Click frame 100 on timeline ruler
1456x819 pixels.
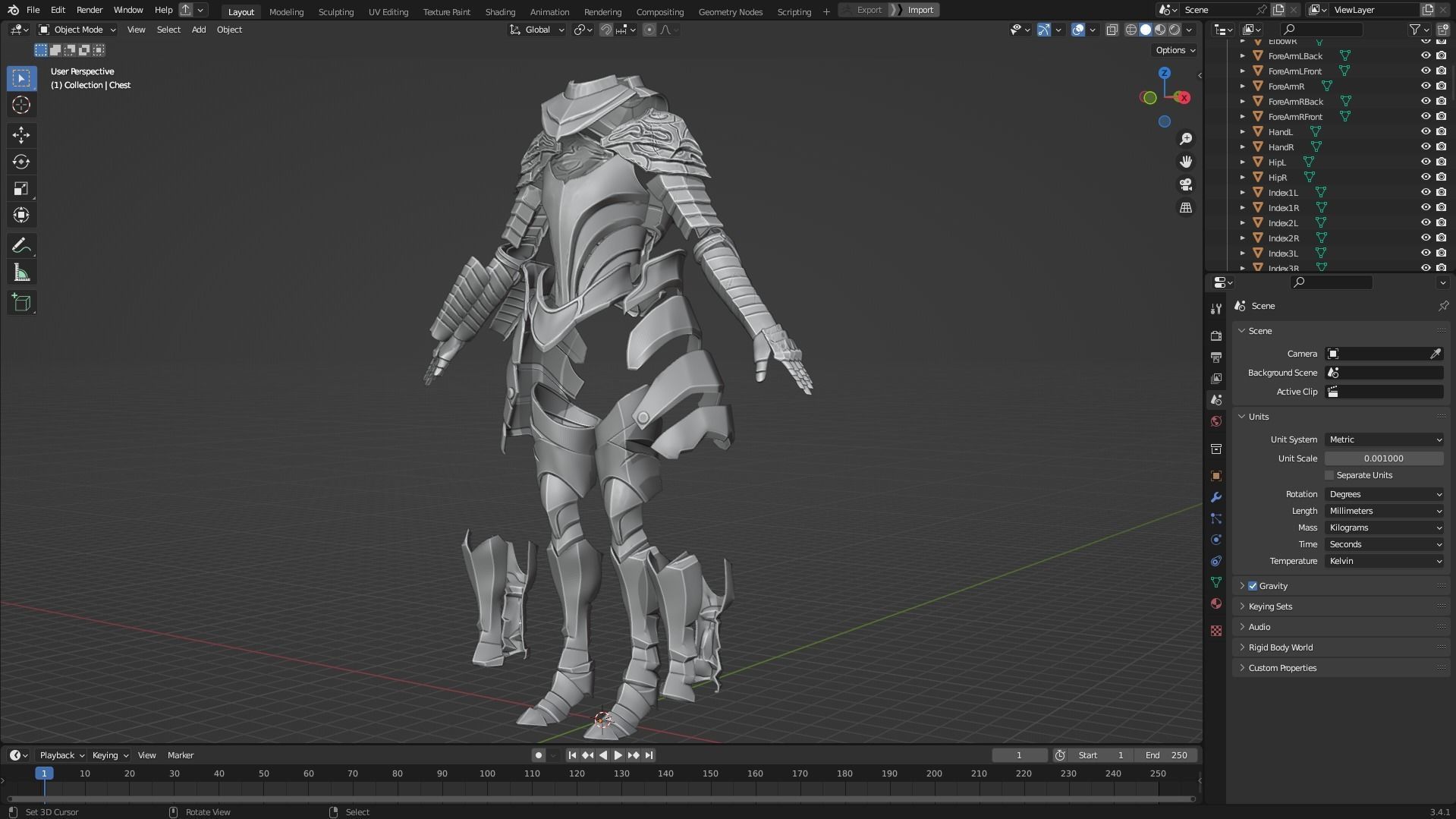click(x=487, y=773)
